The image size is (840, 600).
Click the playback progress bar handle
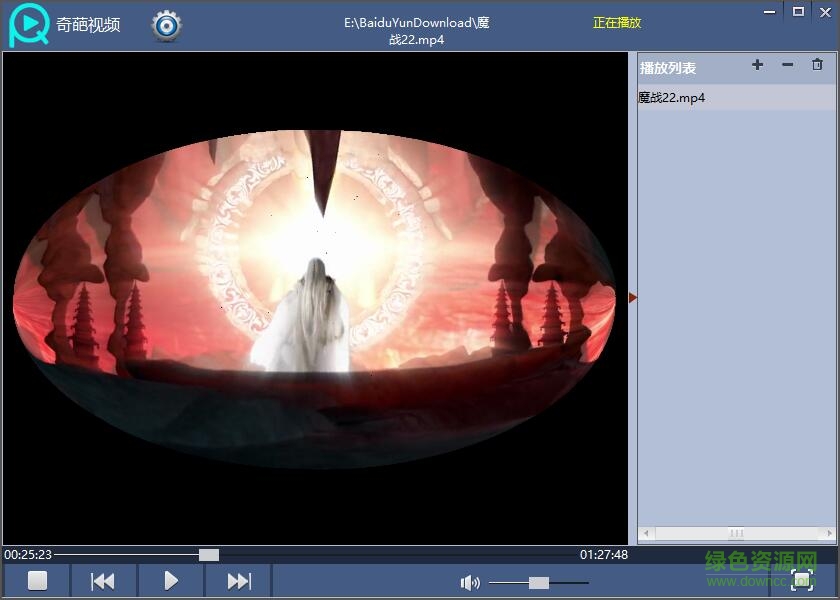coord(208,554)
